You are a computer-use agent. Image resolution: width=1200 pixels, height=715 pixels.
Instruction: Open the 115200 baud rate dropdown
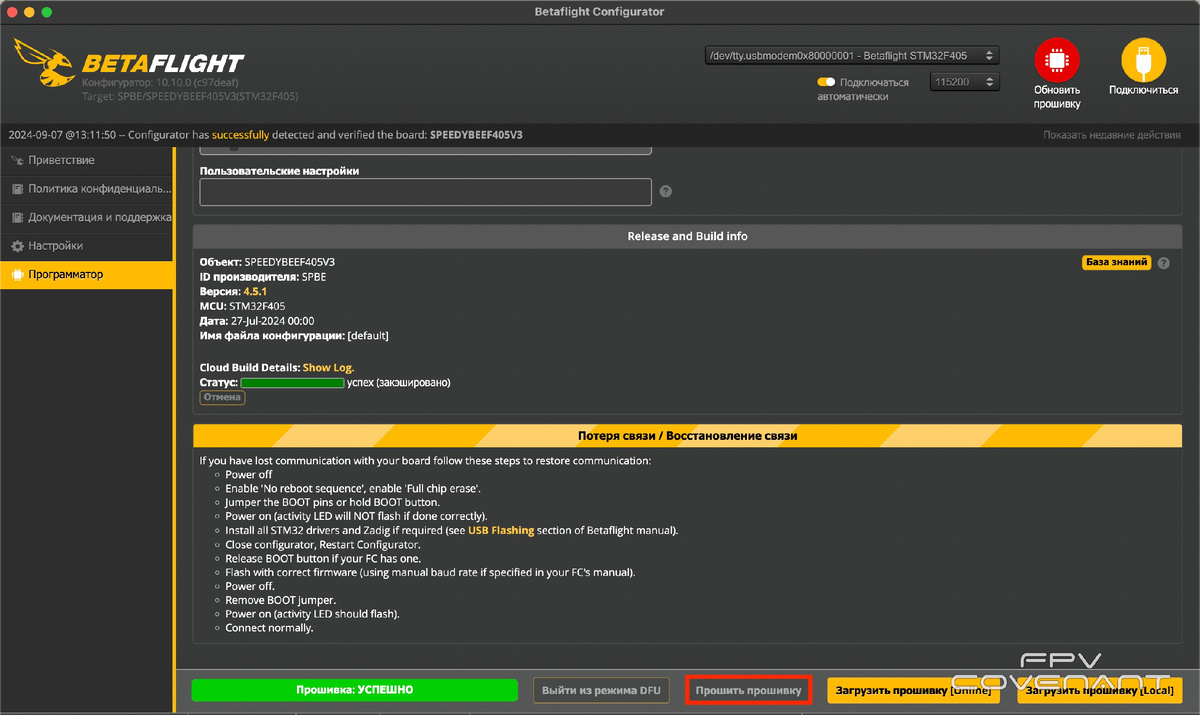pyautogui.click(x=965, y=82)
